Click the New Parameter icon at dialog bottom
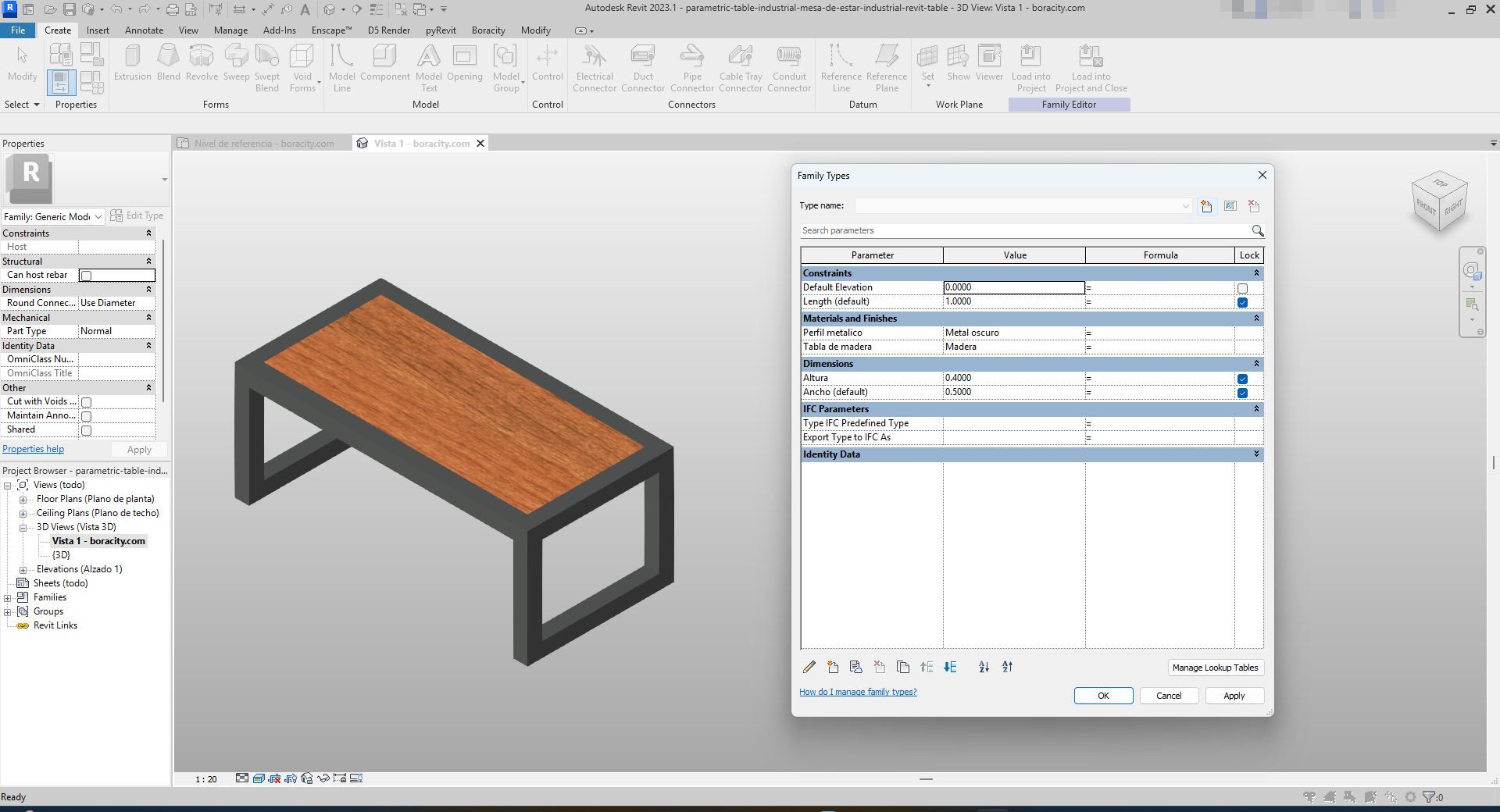The height and width of the screenshot is (812, 1500). 833,667
